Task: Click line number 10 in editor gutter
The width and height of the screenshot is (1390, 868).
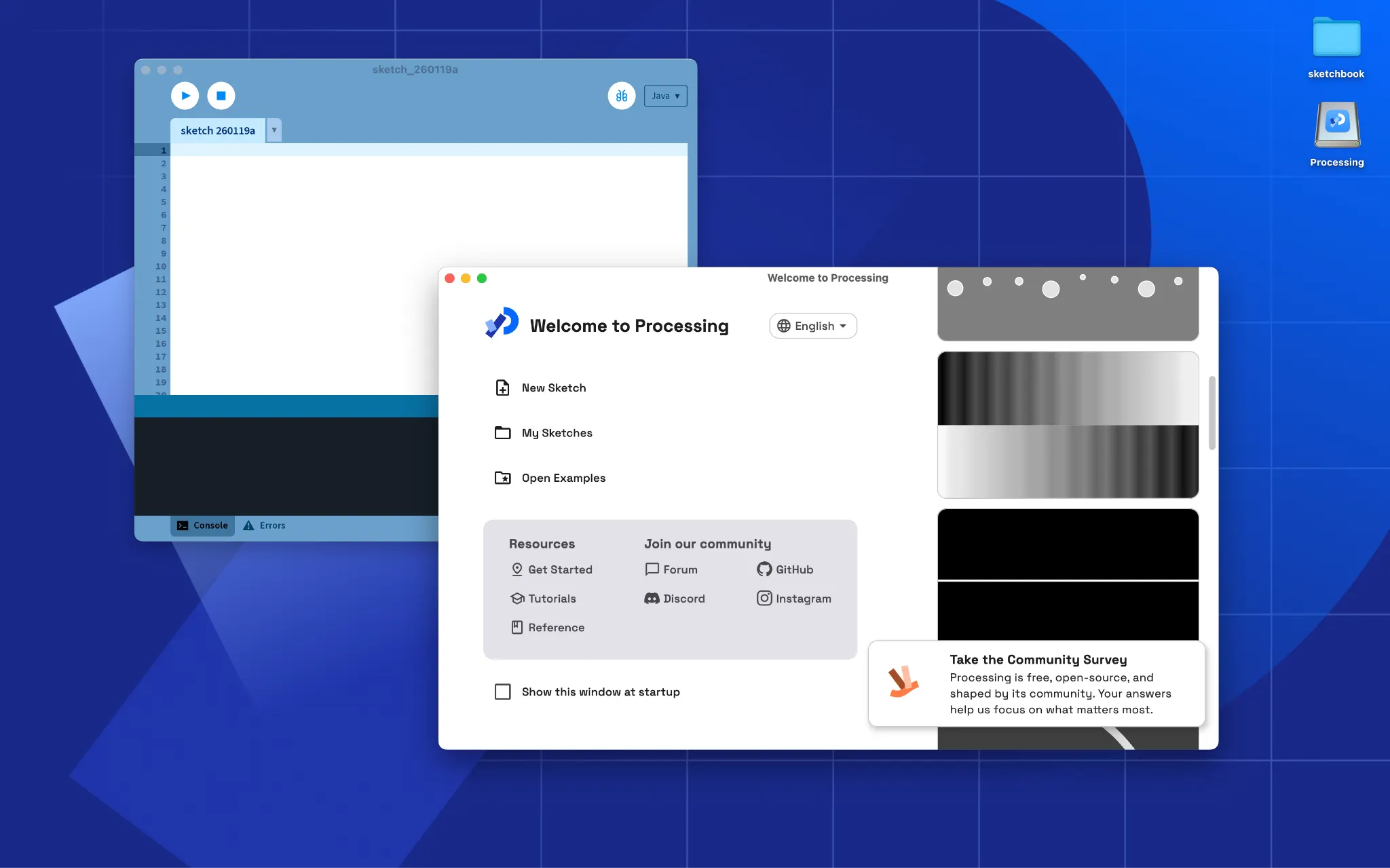Action: coord(161,266)
